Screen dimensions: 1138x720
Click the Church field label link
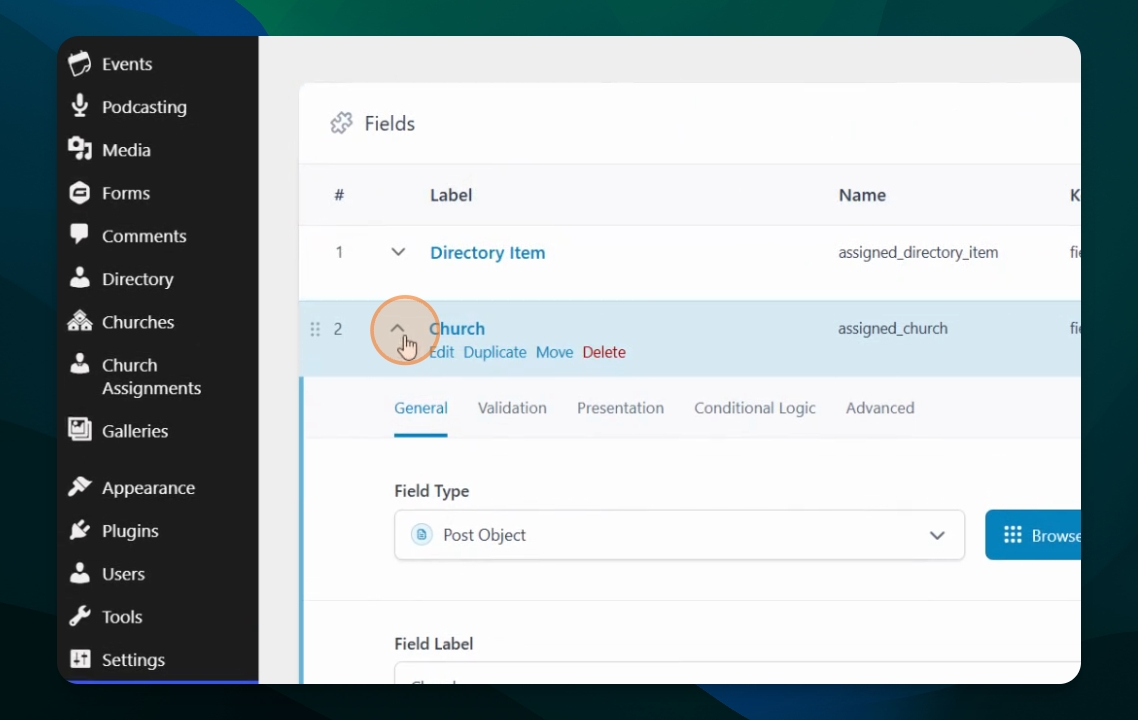point(457,328)
